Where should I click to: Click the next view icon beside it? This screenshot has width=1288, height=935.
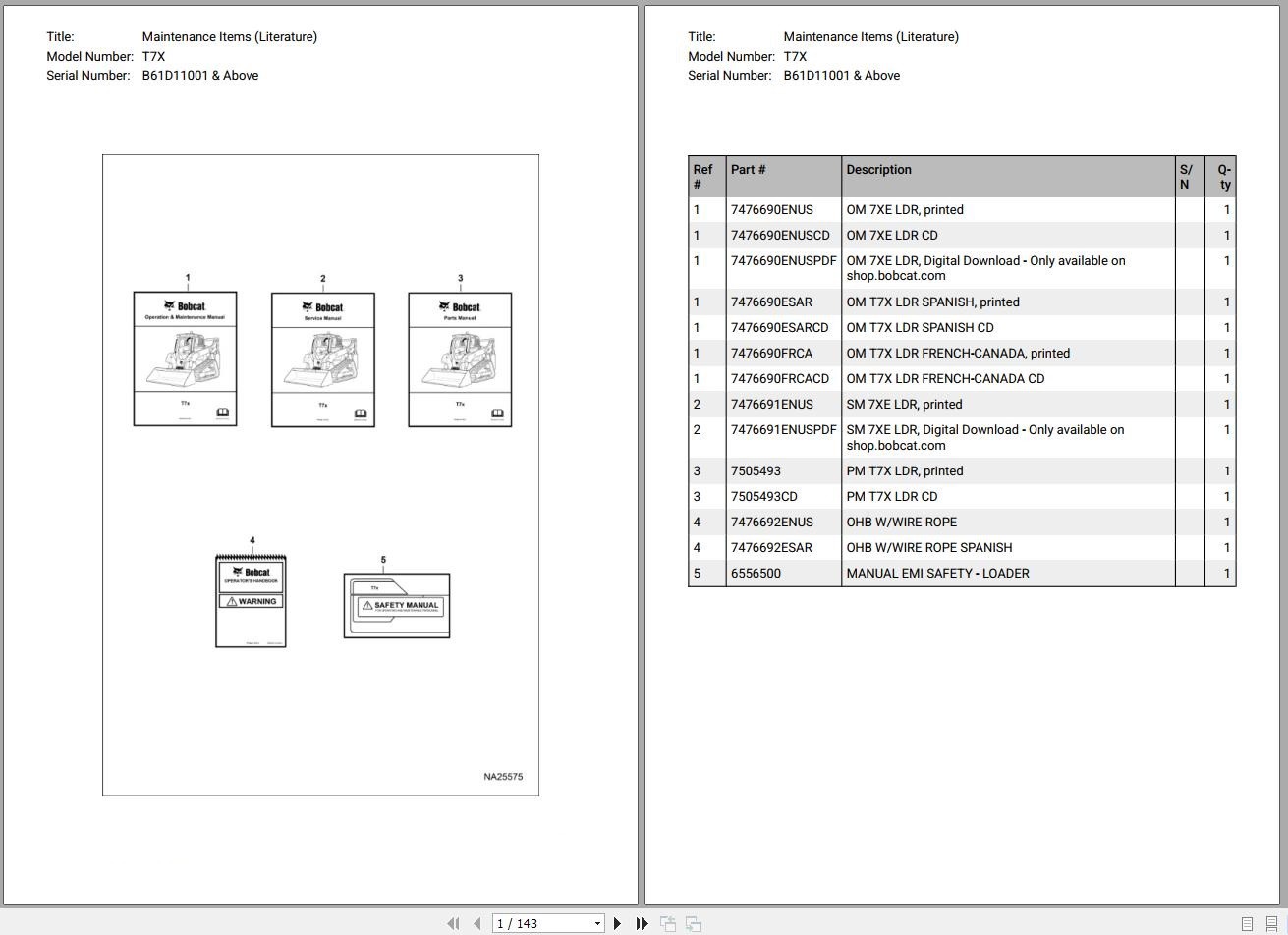[694, 923]
